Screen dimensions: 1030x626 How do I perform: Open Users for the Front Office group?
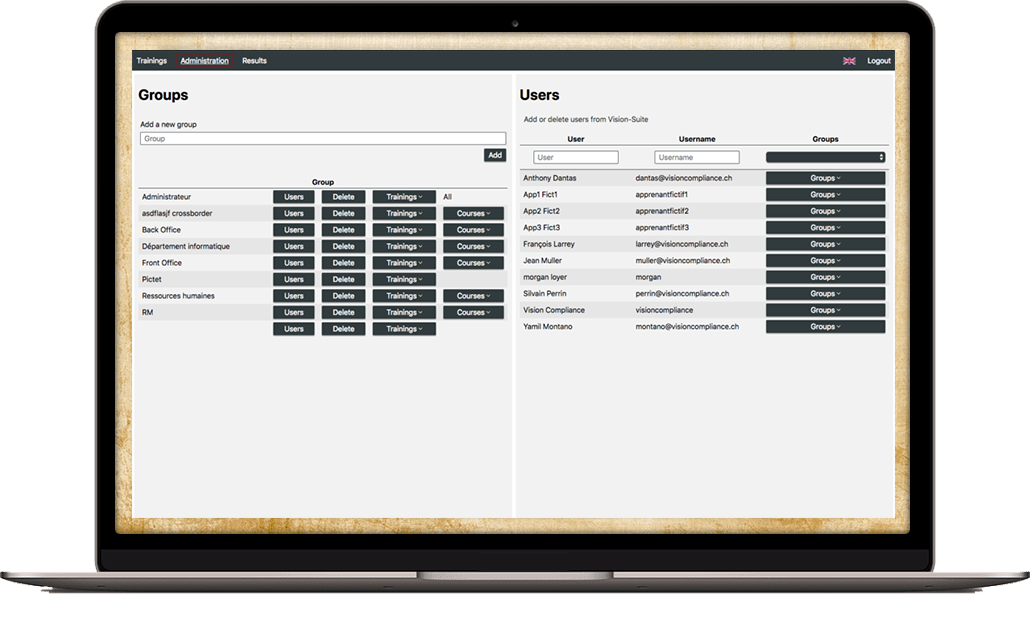point(294,263)
